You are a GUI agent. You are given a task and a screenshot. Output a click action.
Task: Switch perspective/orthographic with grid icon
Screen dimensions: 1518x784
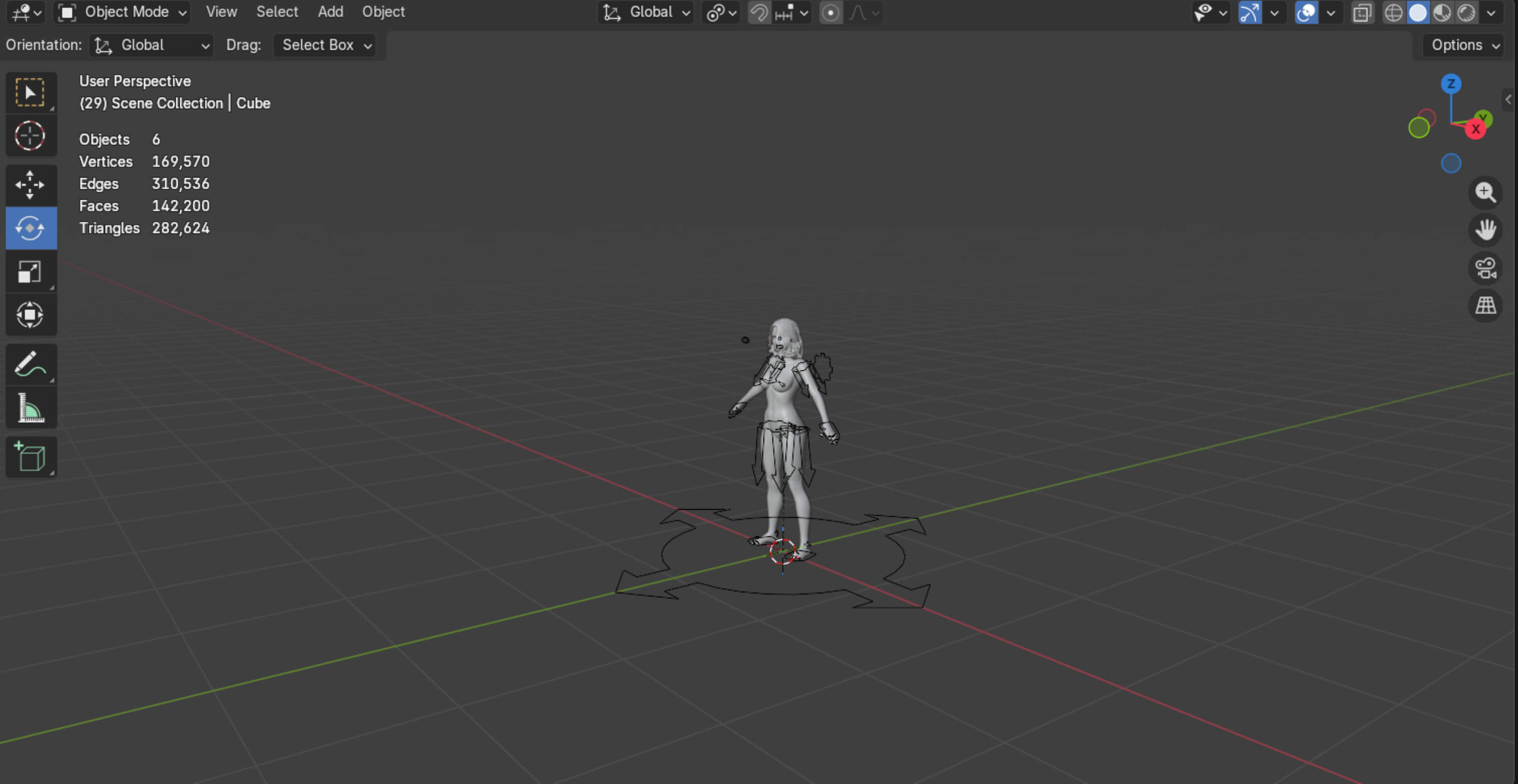pyautogui.click(x=1485, y=305)
